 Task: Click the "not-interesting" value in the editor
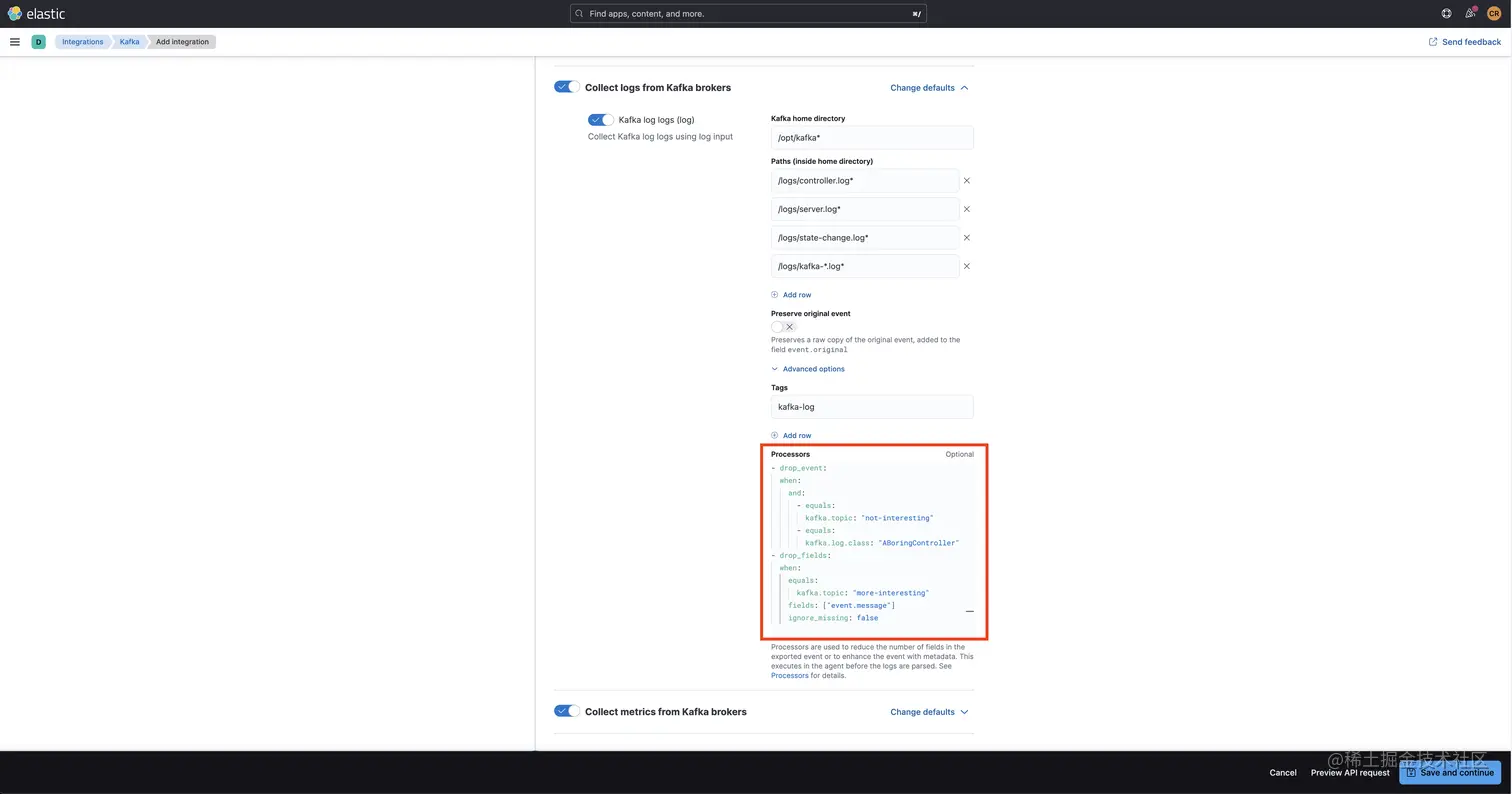[x=896, y=518]
